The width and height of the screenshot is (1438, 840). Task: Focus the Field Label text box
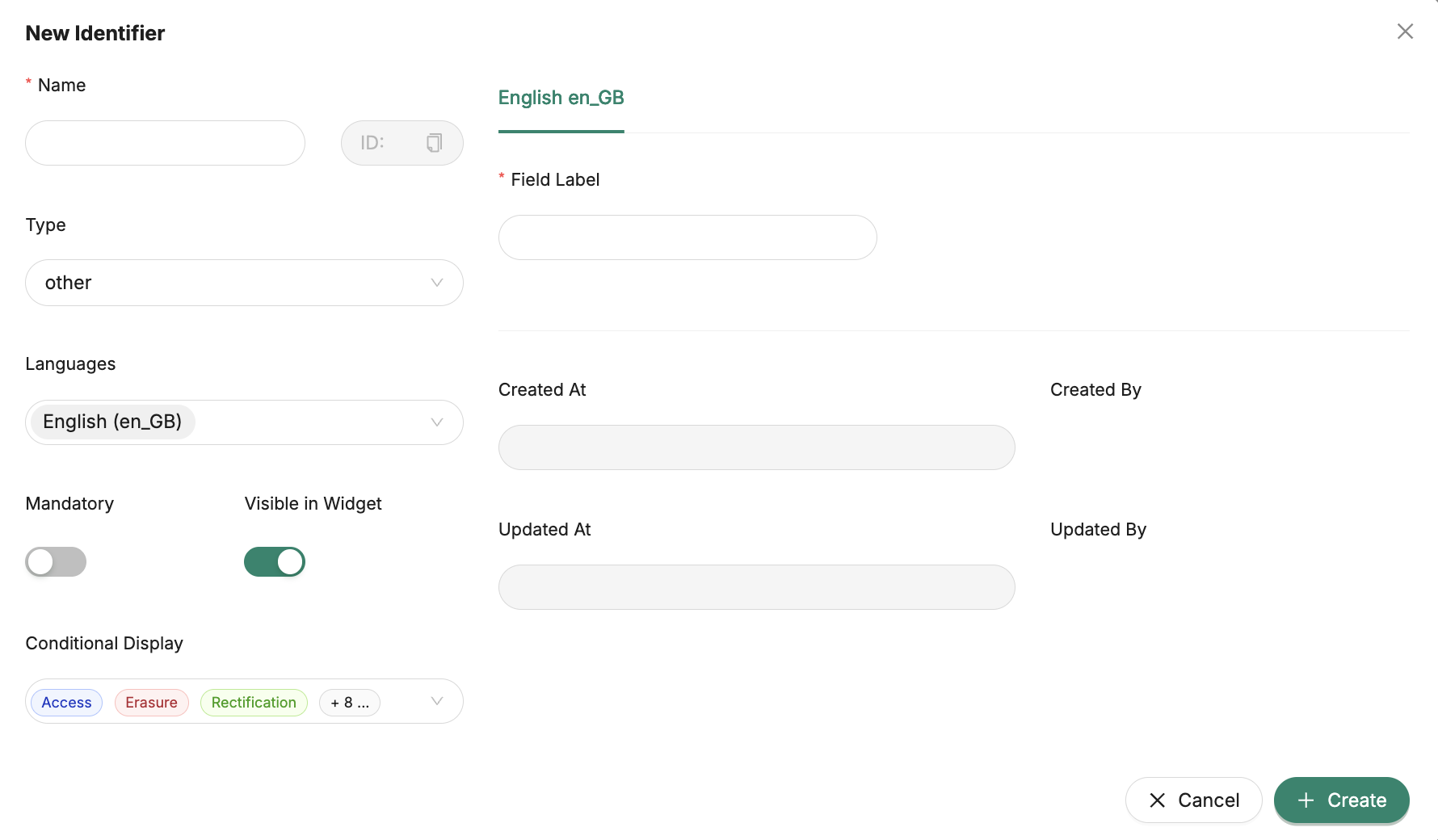[x=687, y=237]
